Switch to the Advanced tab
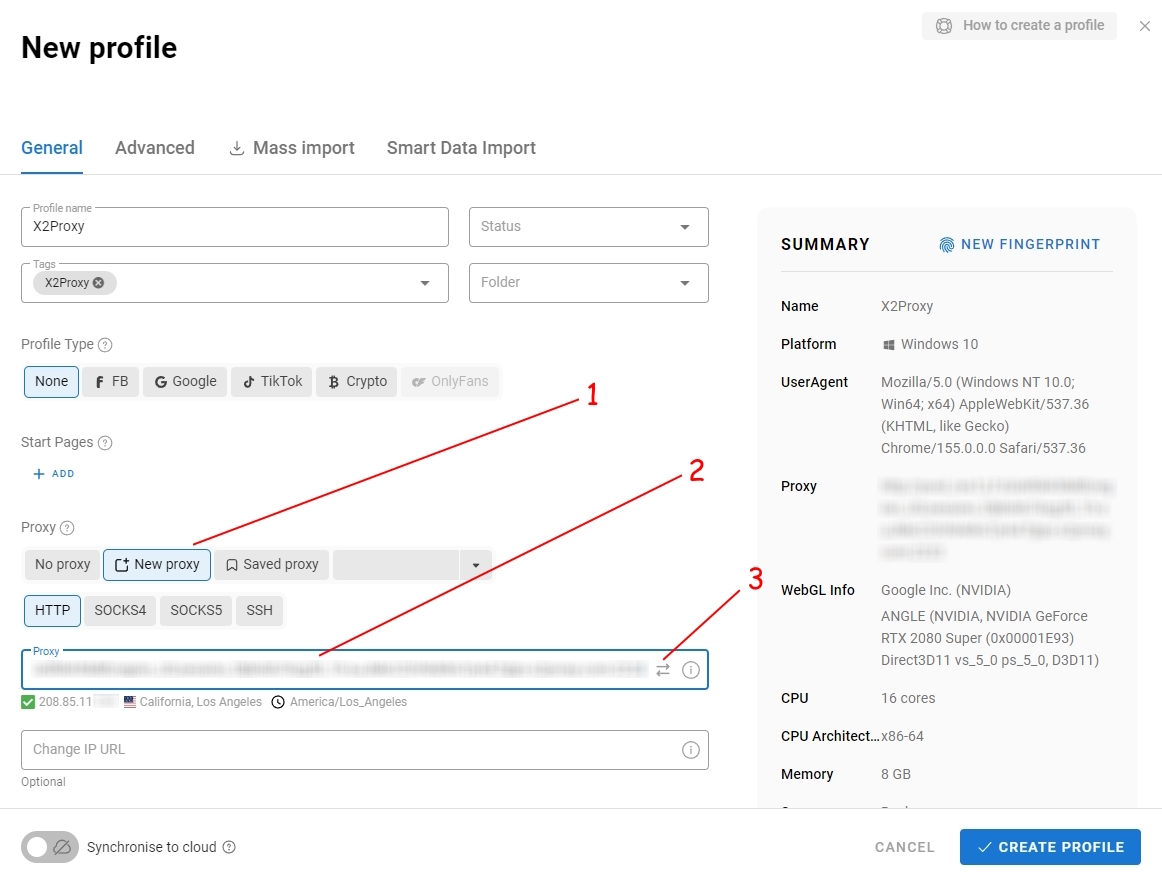 (x=155, y=148)
